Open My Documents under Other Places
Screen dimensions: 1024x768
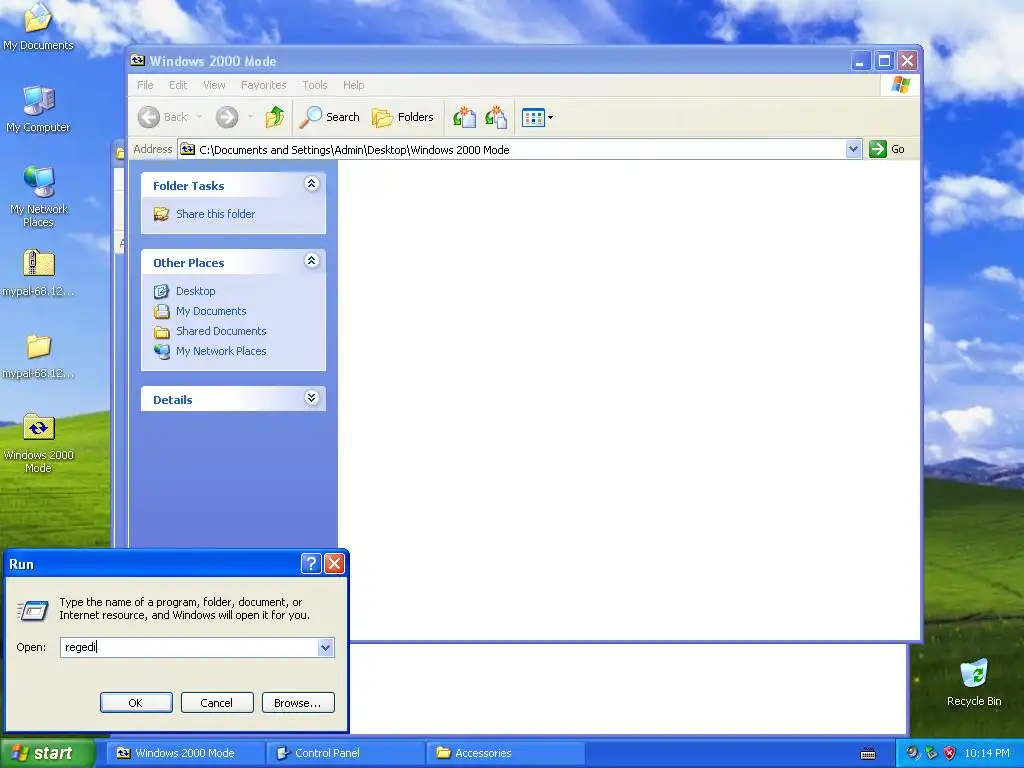(x=211, y=312)
